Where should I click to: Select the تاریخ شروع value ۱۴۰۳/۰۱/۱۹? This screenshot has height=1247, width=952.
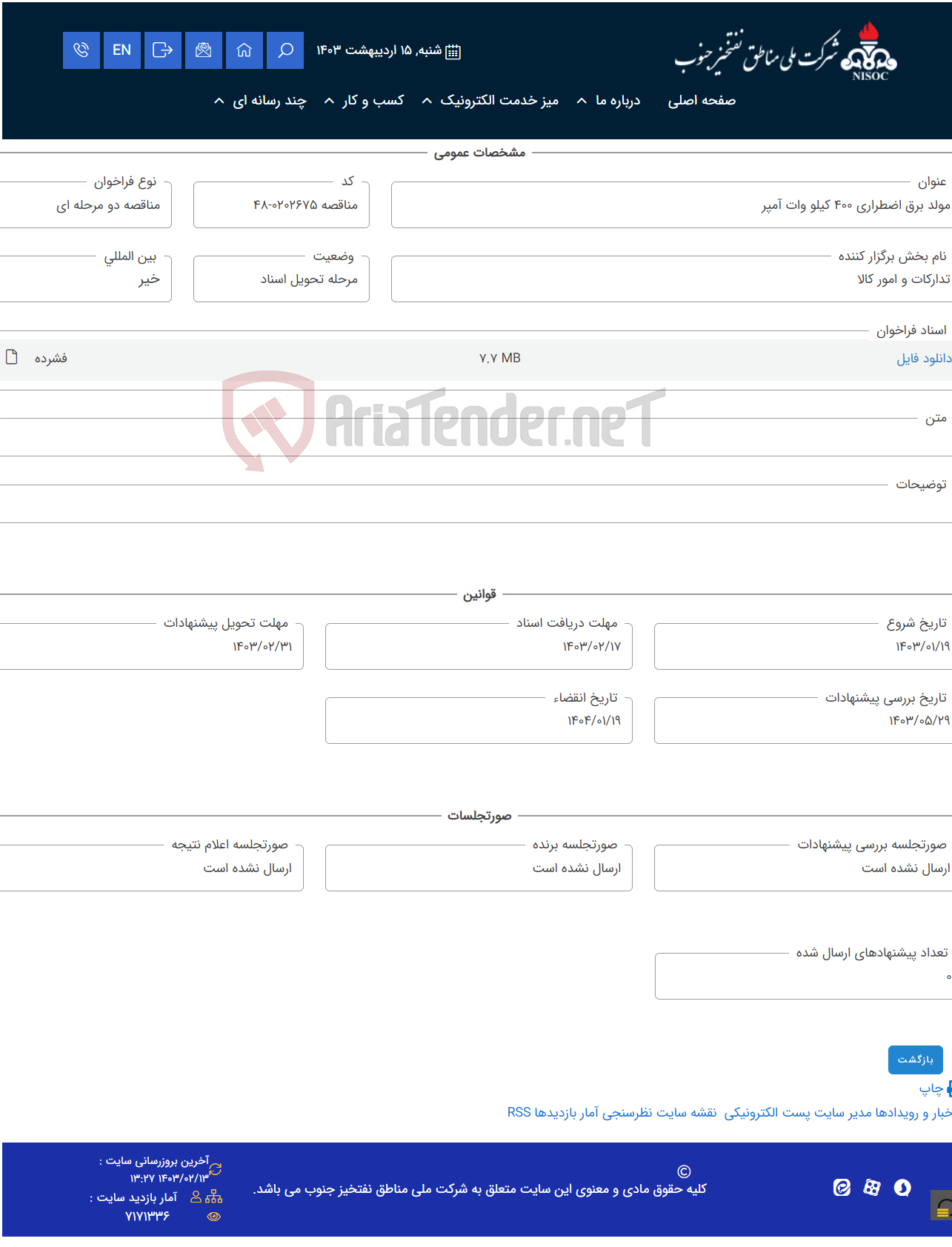[x=922, y=647]
